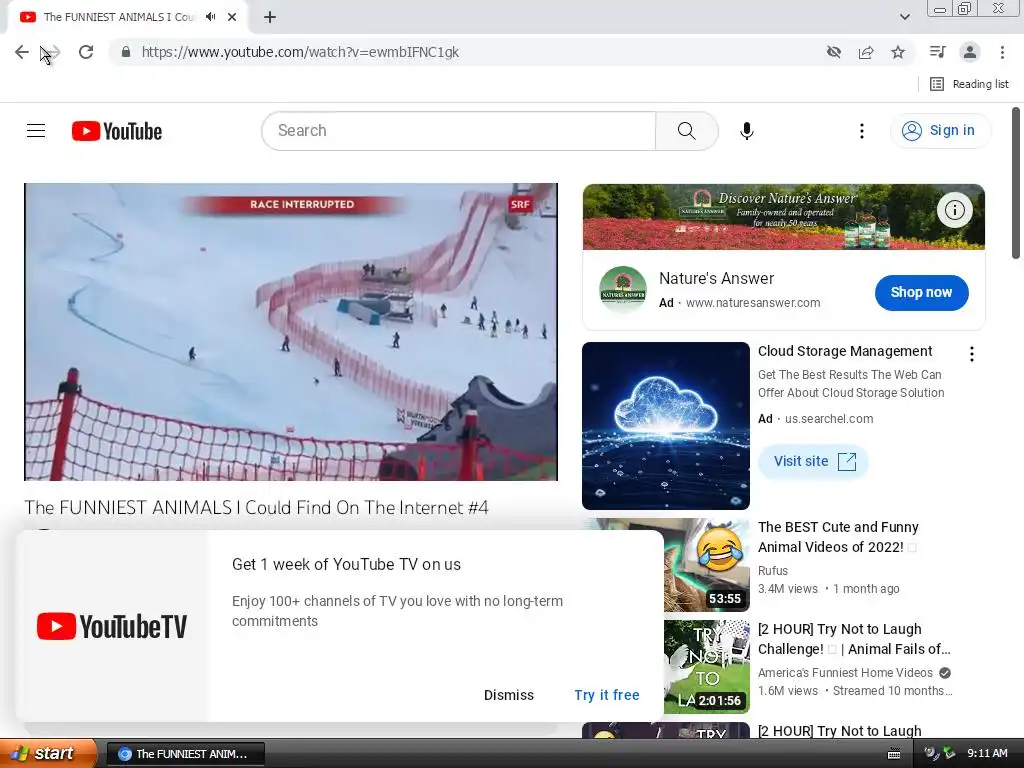Open the browser profile avatar icon
The height and width of the screenshot is (768, 1024).
970,52
